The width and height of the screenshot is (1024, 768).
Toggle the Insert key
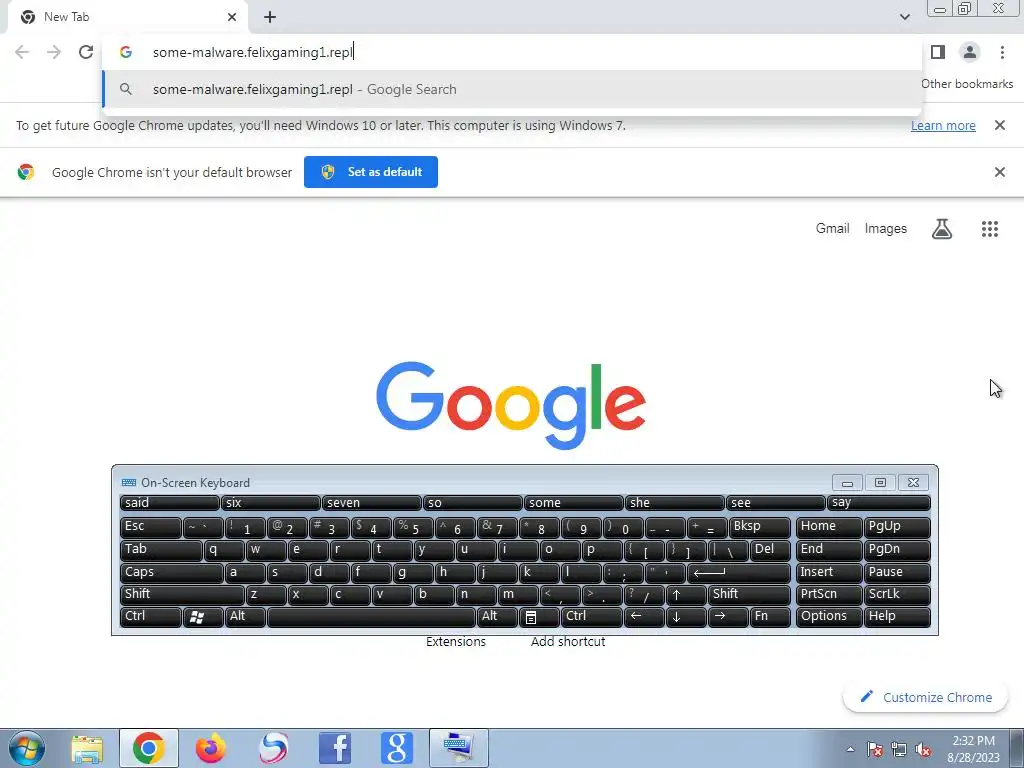click(x=828, y=572)
